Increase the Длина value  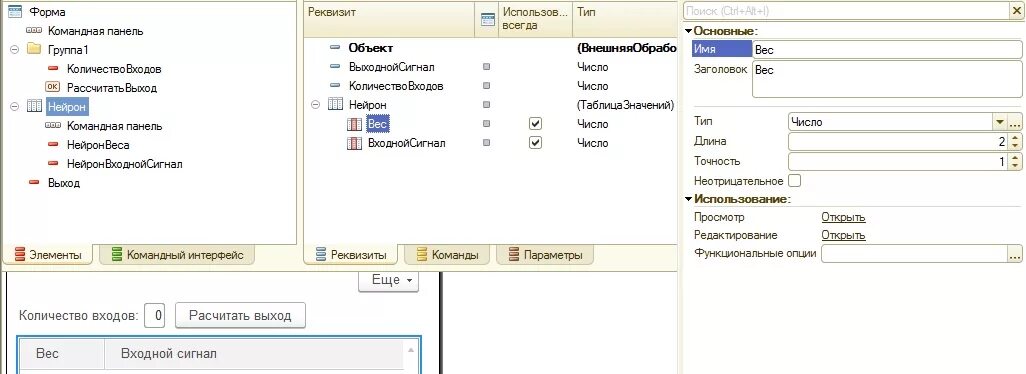pos(1014,137)
